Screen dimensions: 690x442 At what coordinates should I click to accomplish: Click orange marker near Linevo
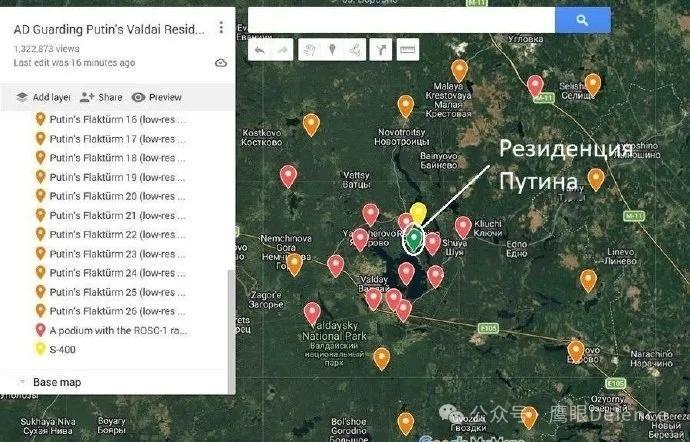(588, 280)
